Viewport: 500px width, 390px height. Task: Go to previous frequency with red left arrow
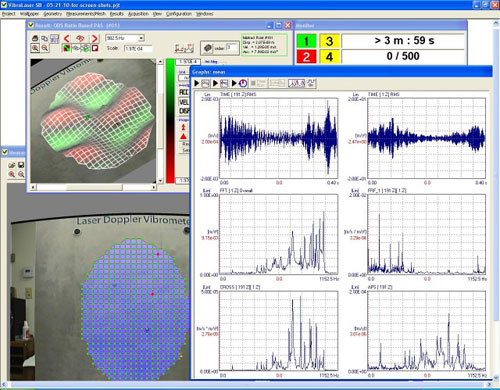(x=67, y=38)
